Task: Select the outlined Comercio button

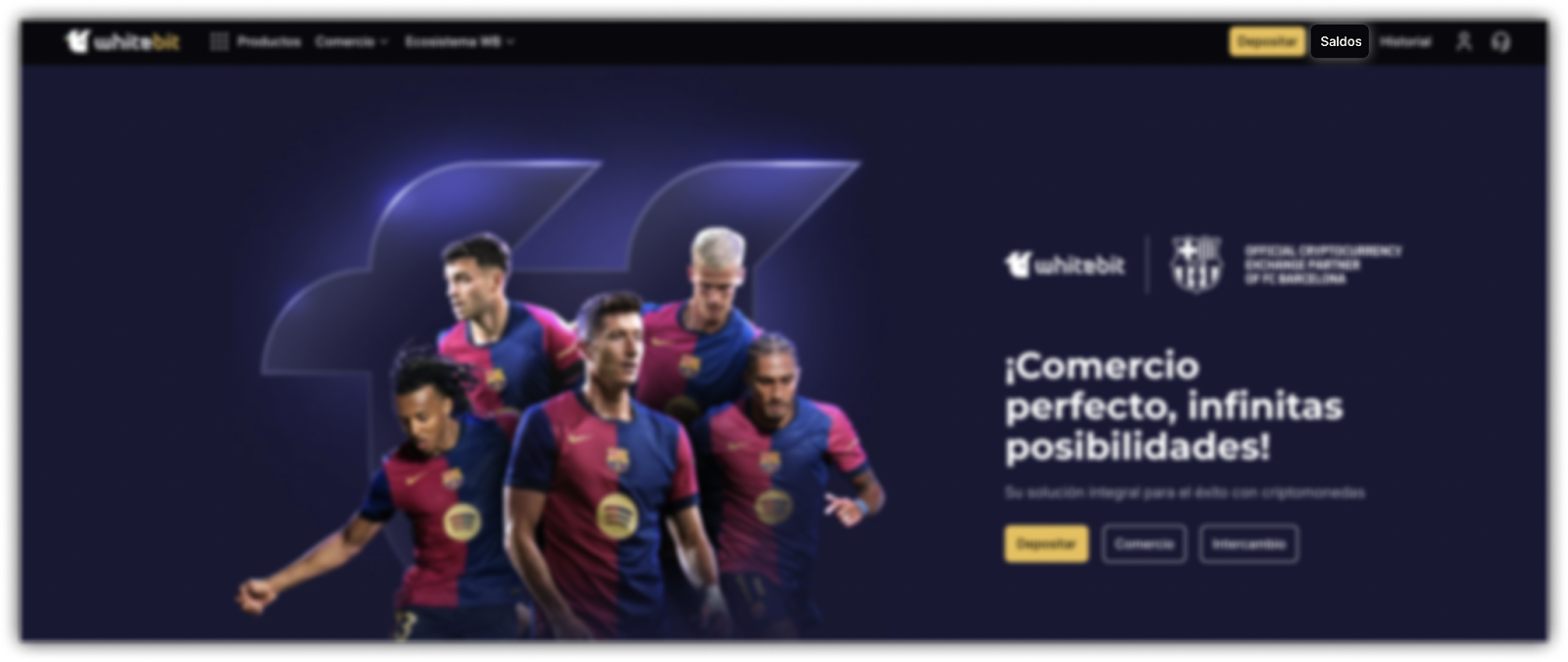Action: pyautogui.click(x=1144, y=543)
